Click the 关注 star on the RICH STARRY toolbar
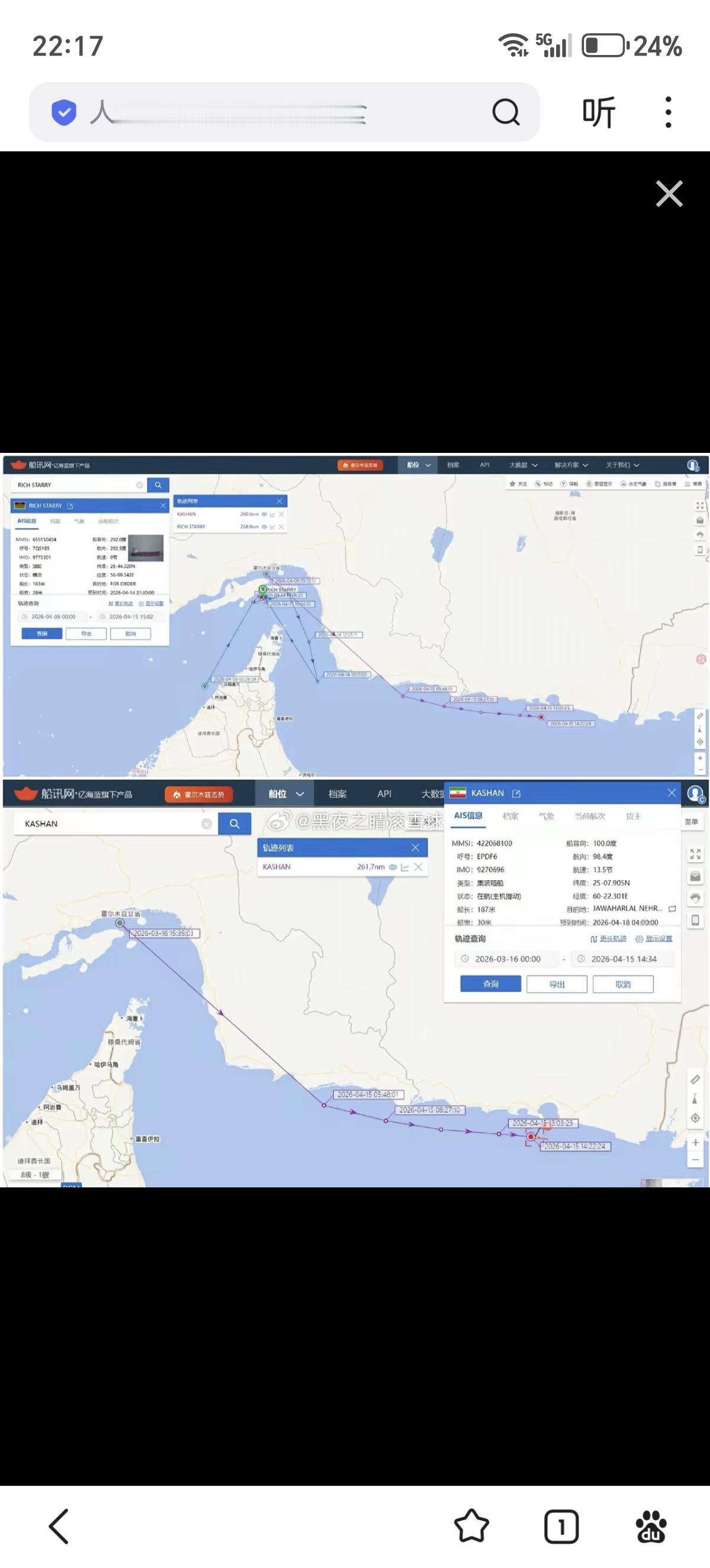This screenshot has height=1568, width=710. coord(519,484)
